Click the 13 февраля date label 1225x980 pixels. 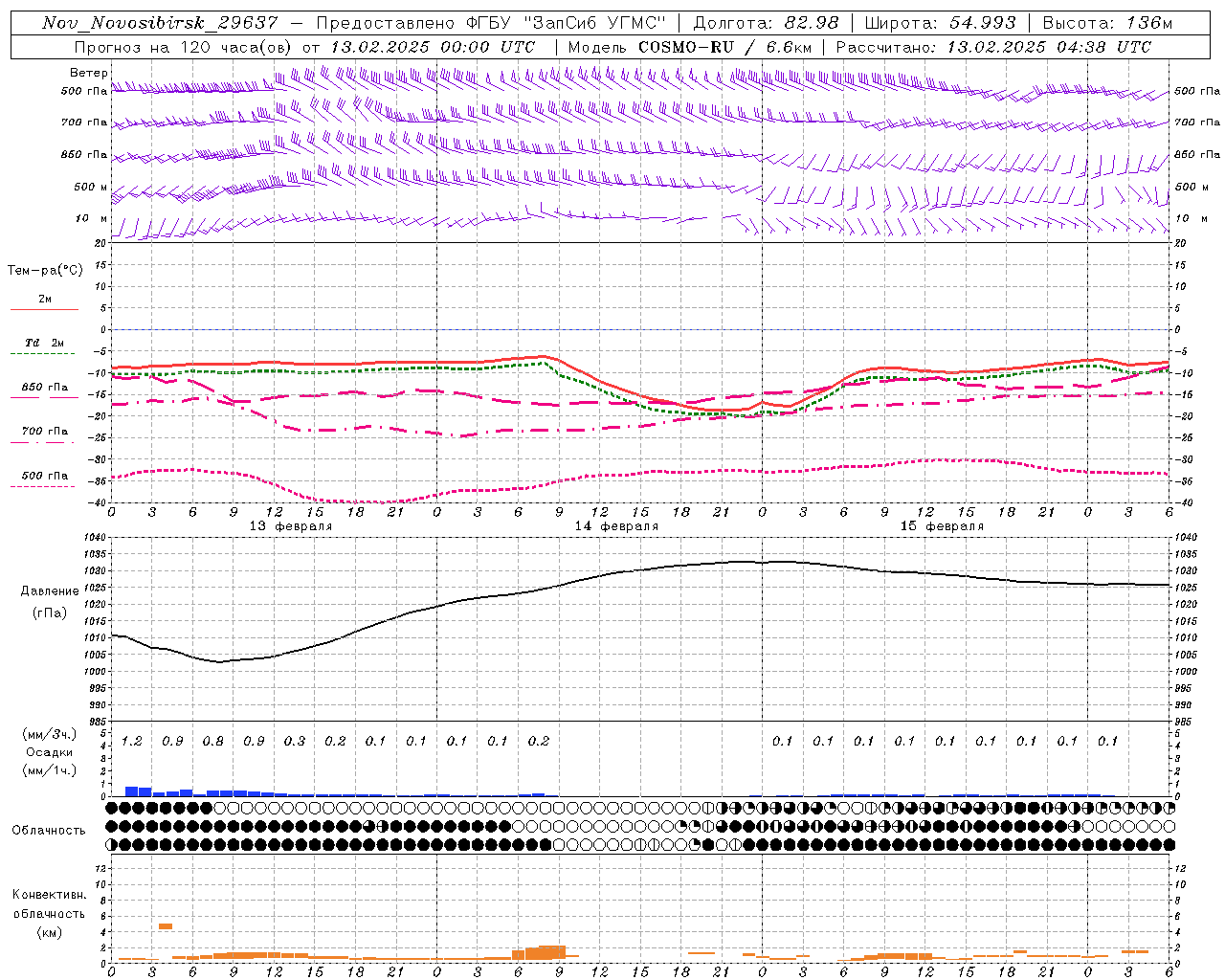[291, 526]
